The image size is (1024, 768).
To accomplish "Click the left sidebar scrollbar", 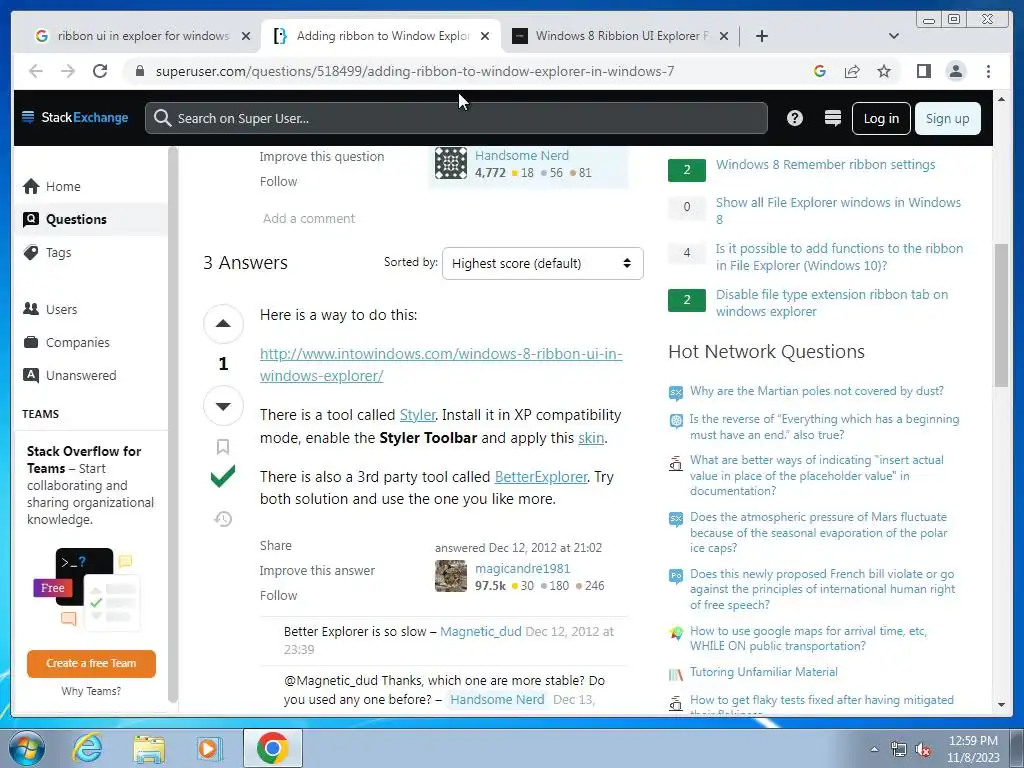I will (172, 424).
